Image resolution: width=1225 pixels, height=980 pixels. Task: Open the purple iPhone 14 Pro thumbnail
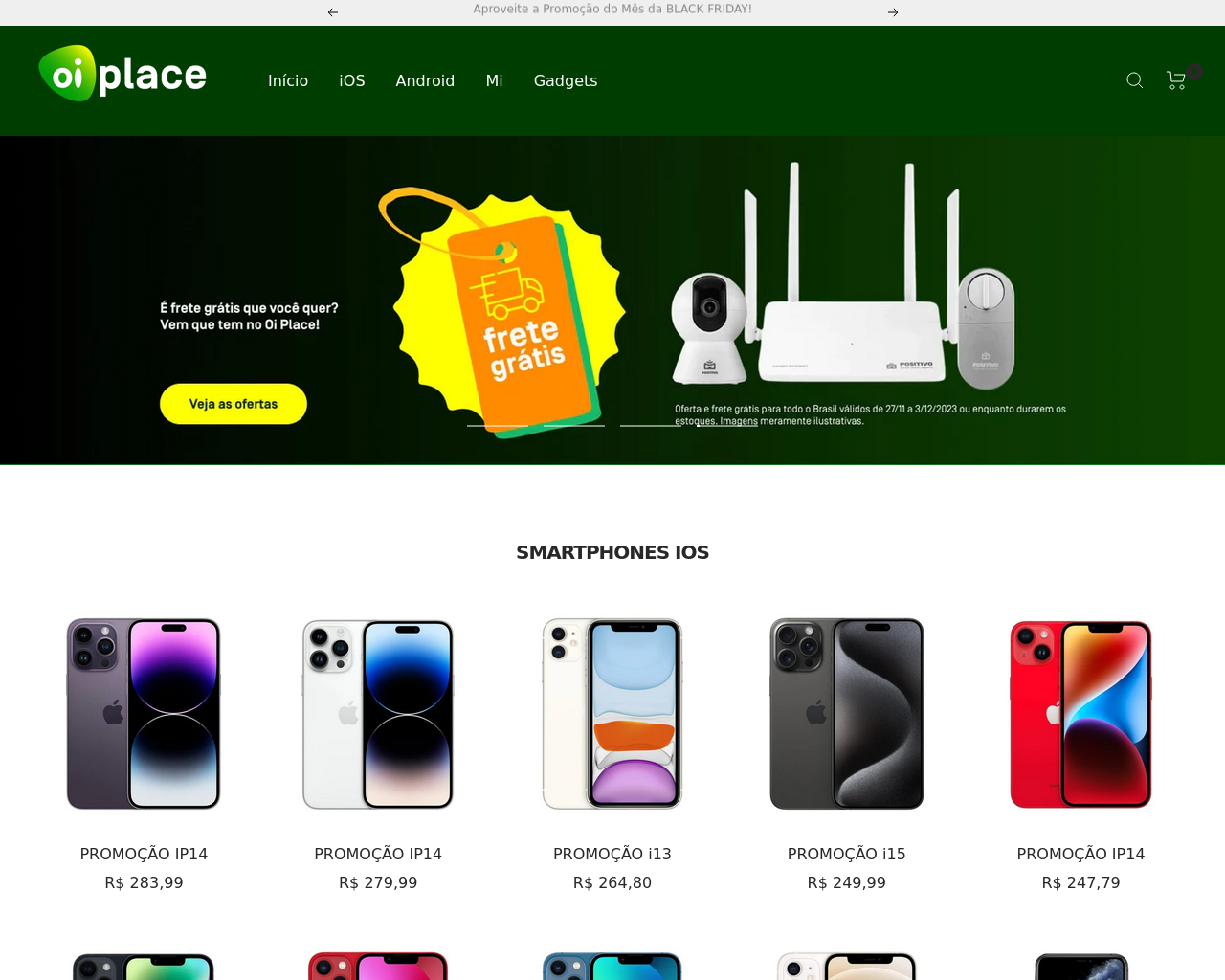(144, 714)
